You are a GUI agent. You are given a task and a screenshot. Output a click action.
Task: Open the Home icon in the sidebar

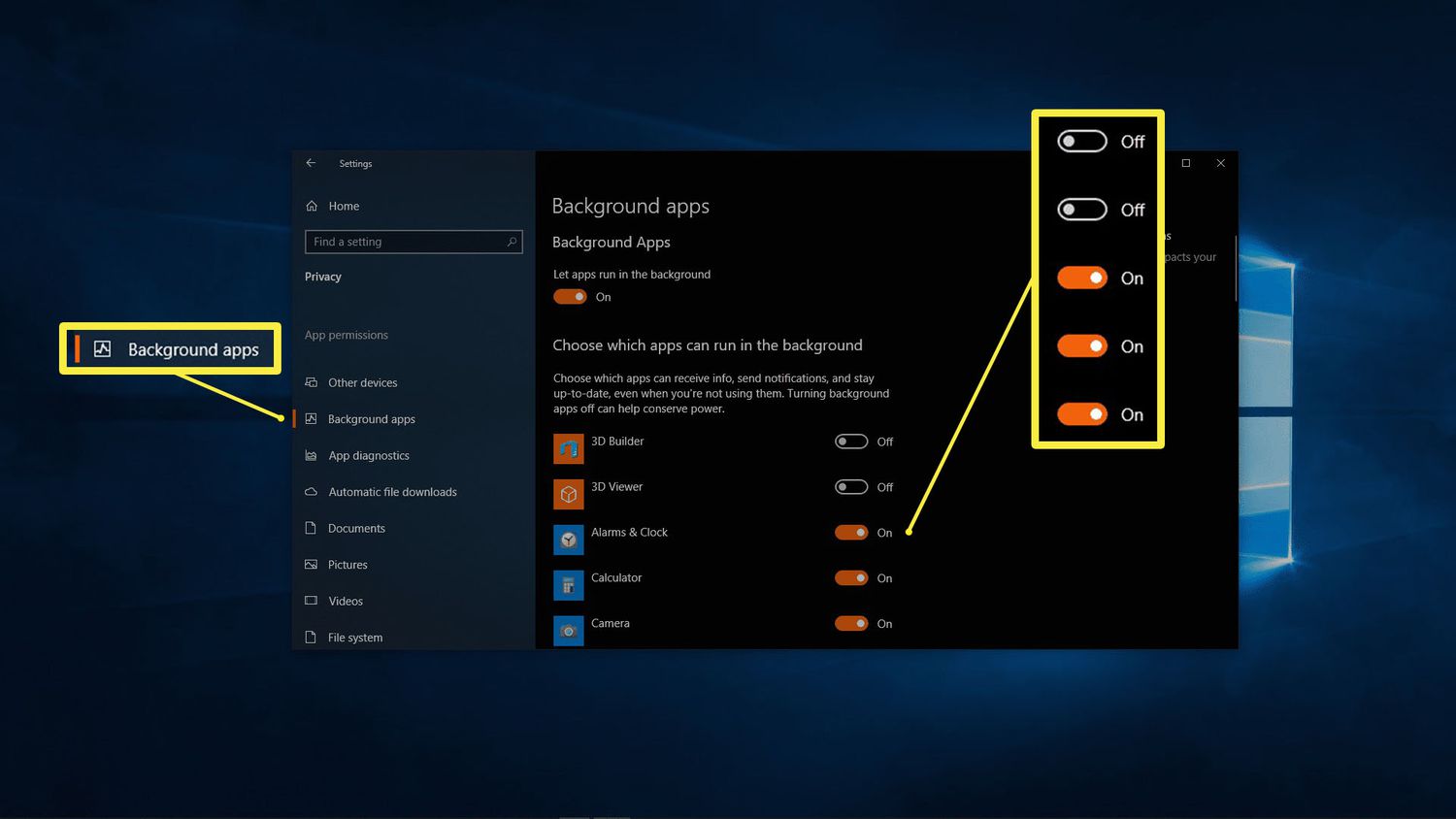click(x=312, y=206)
